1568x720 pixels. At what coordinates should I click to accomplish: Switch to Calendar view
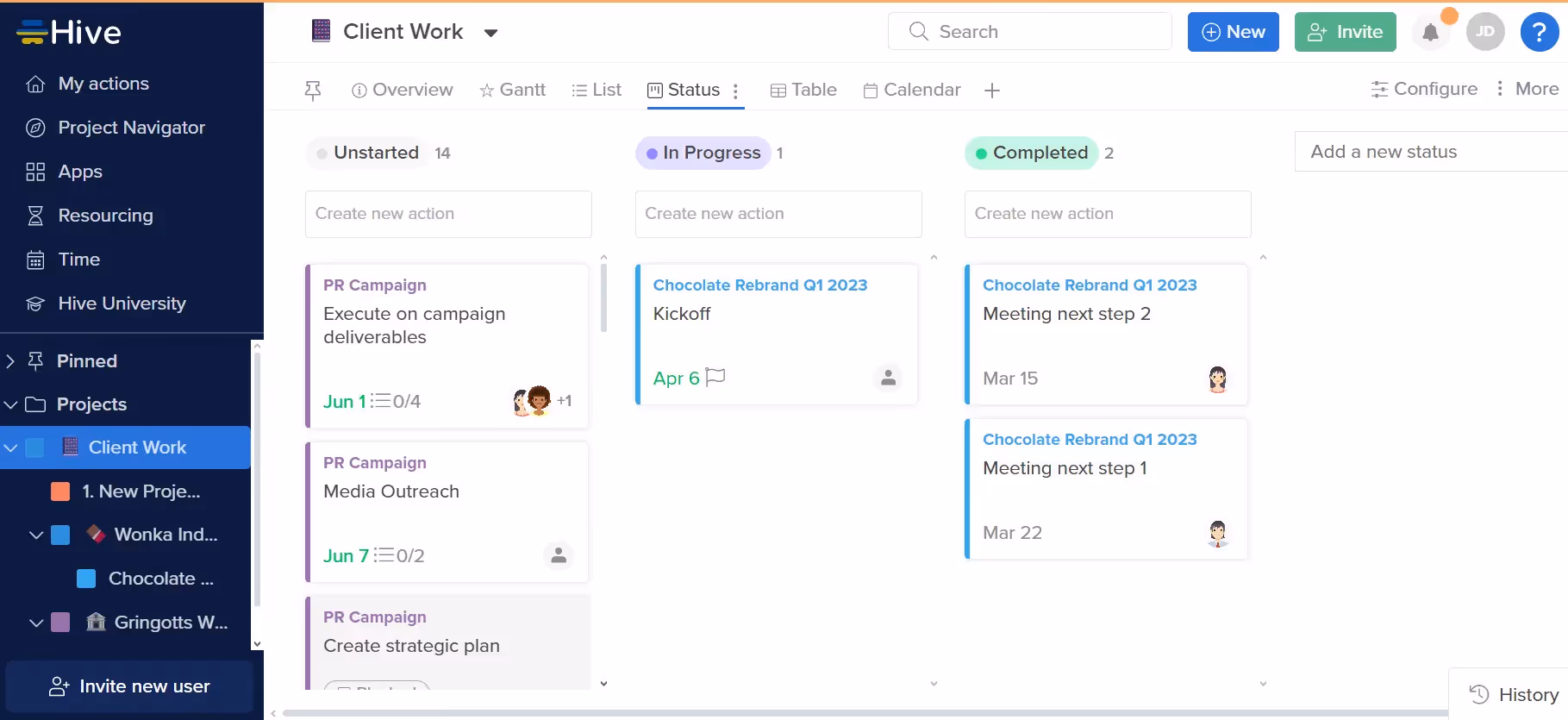[912, 90]
